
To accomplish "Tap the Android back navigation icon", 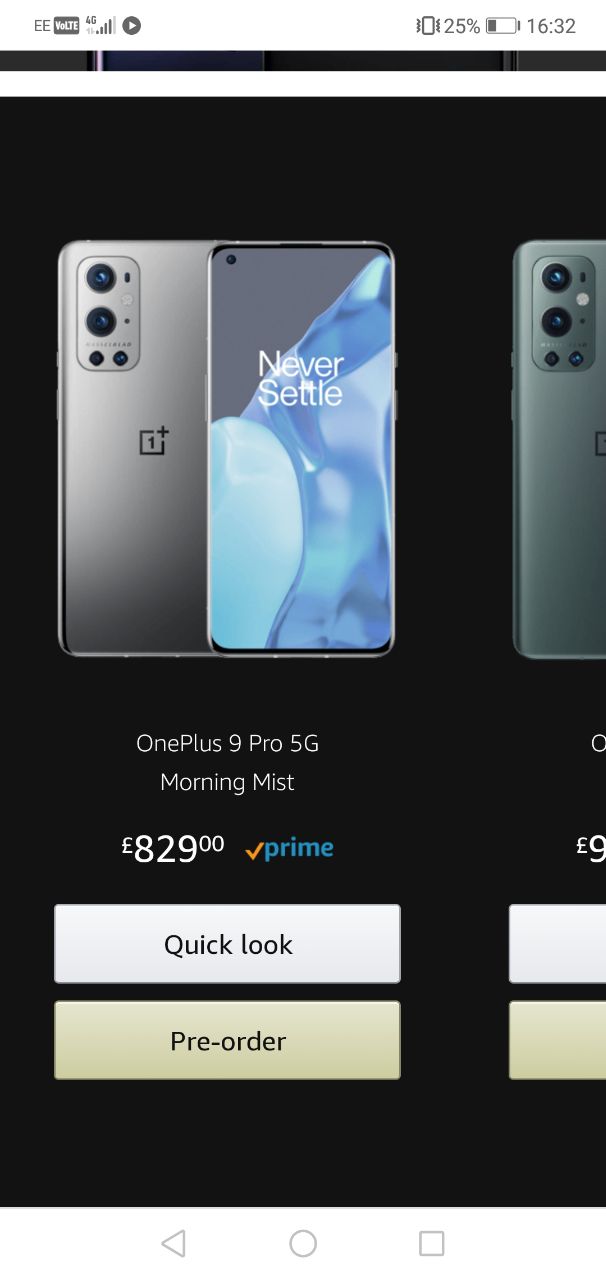I will tap(174, 1243).
